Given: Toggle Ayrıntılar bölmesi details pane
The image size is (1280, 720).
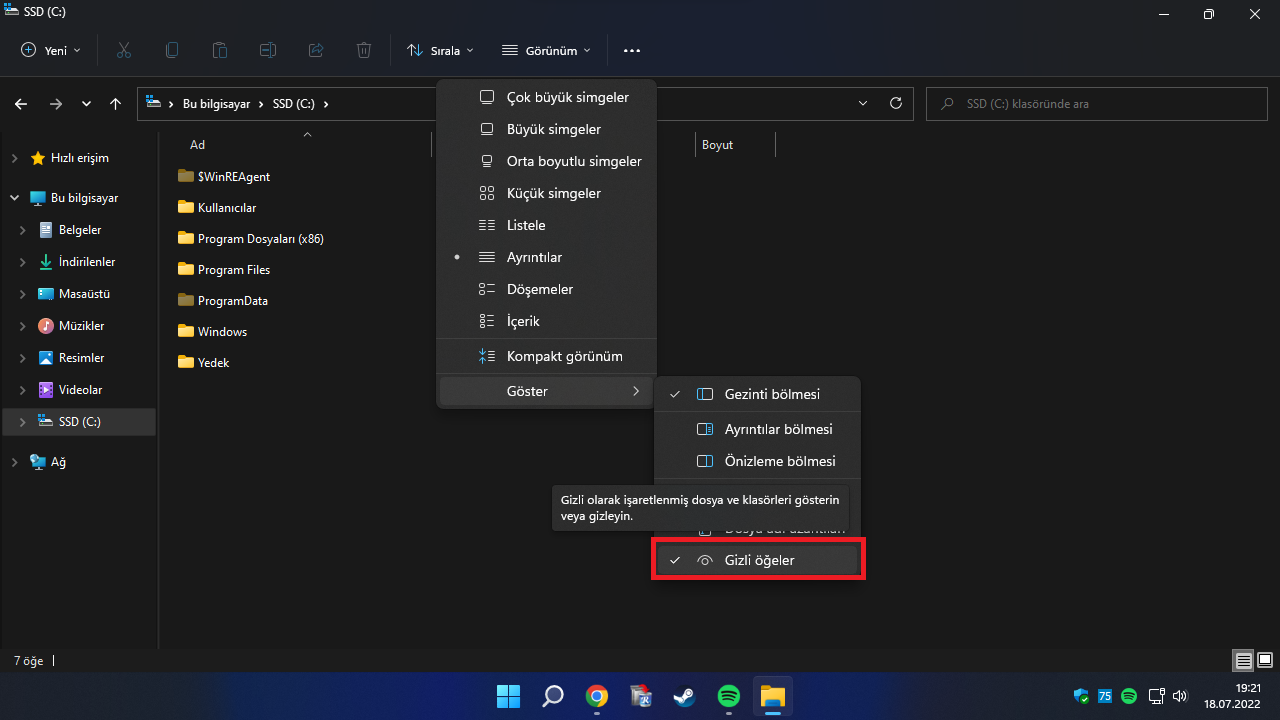Looking at the screenshot, I should pyautogui.click(x=757, y=429).
